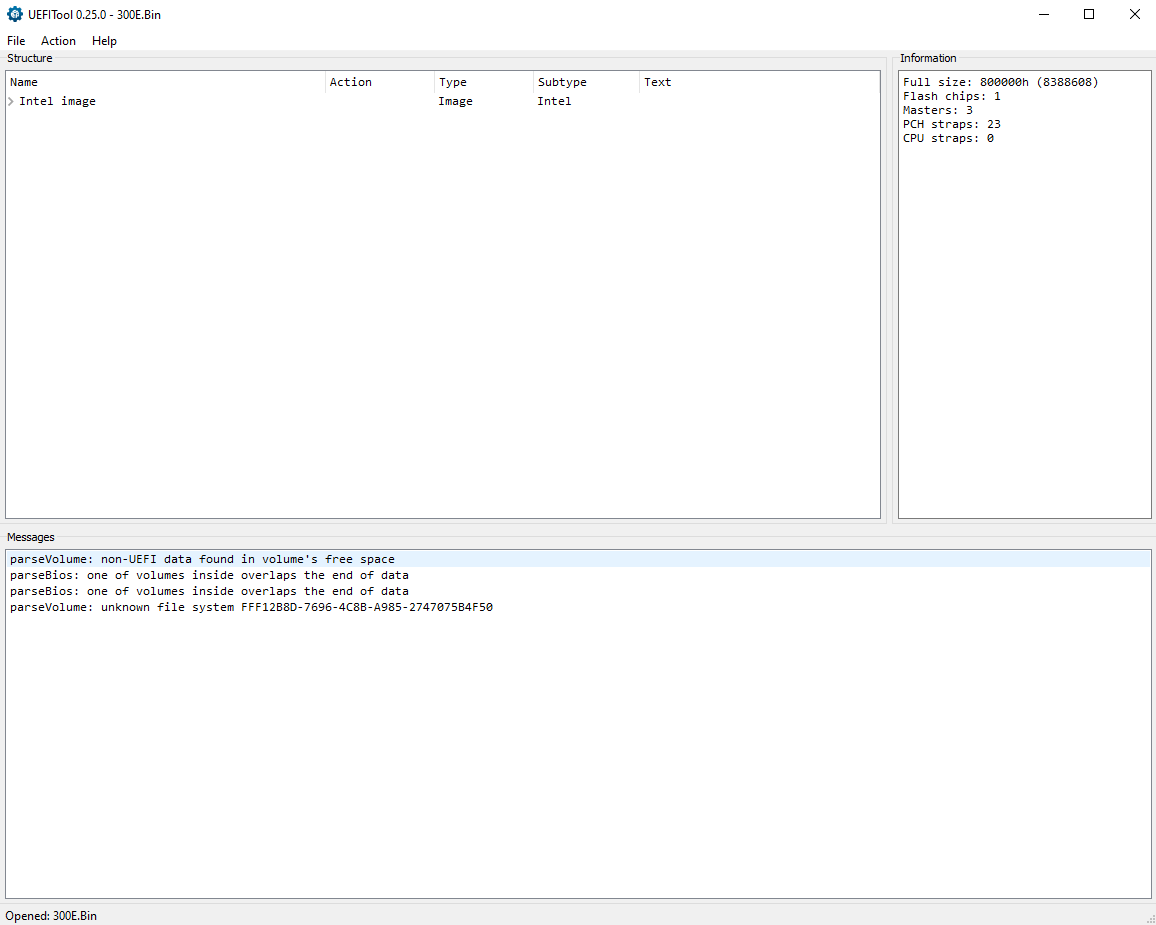
Task: Click the Name column header
Action: pos(166,82)
